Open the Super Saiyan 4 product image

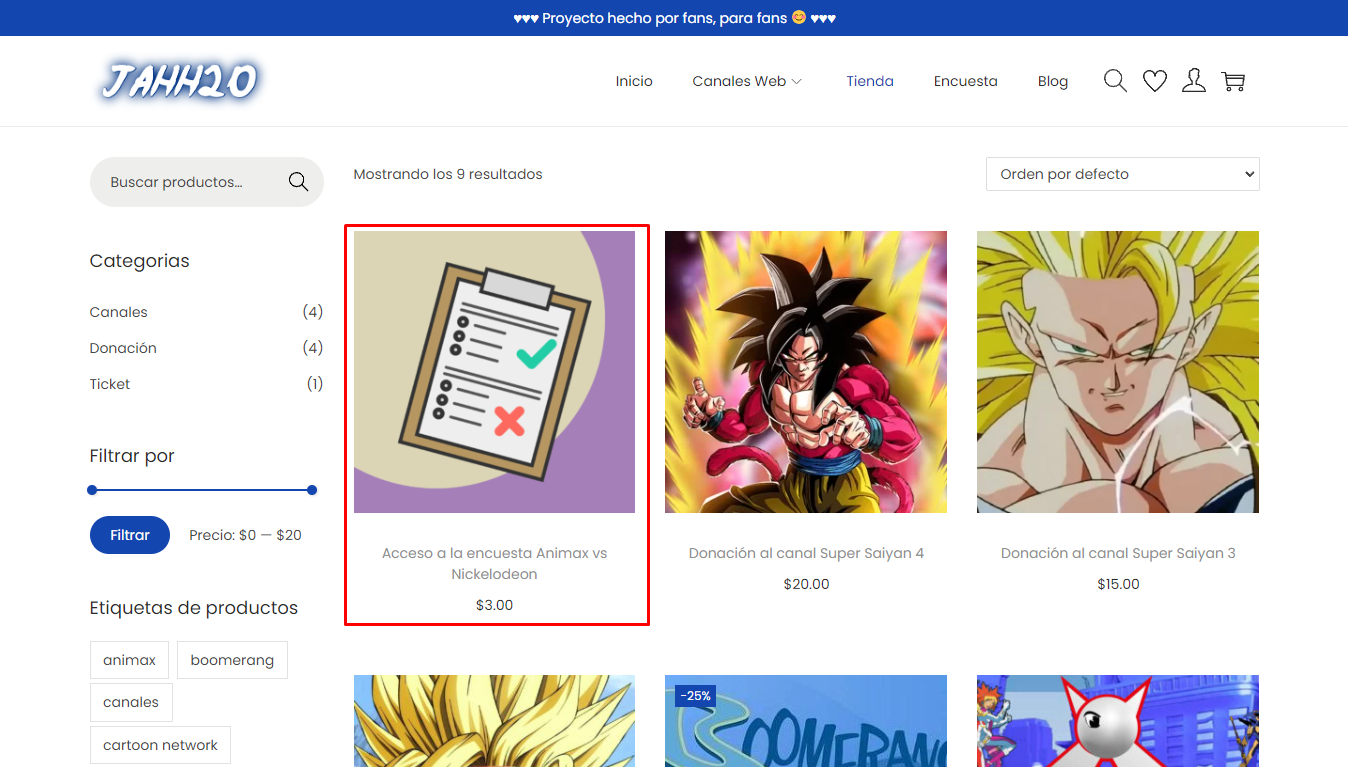click(805, 372)
